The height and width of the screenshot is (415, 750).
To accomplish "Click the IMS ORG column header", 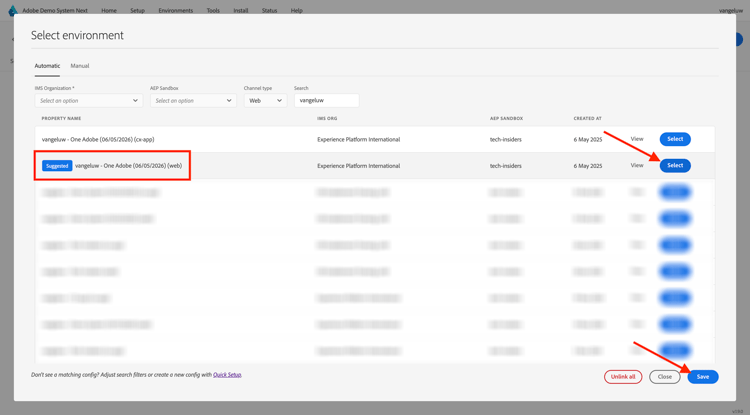I will coord(327,118).
